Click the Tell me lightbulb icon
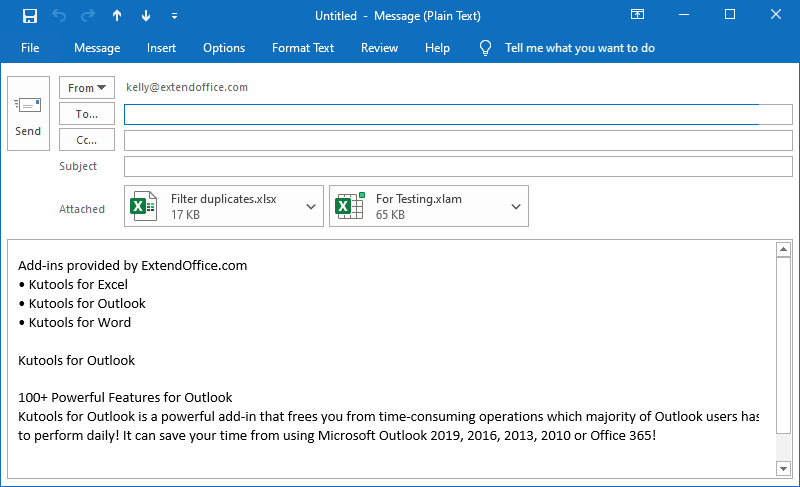Image resolution: width=800 pixels, height=487 pixels. pos(486,48)
